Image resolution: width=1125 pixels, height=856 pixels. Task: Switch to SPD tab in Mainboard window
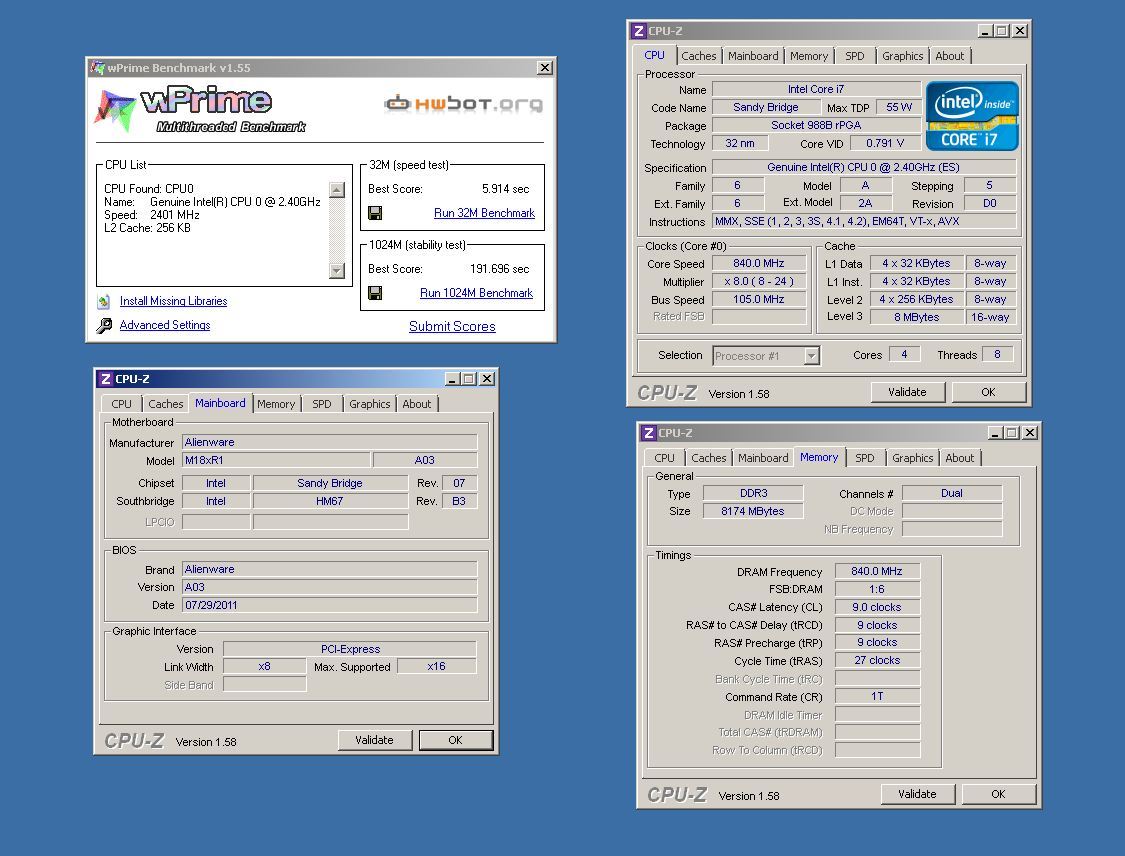[x=322, y=404]
